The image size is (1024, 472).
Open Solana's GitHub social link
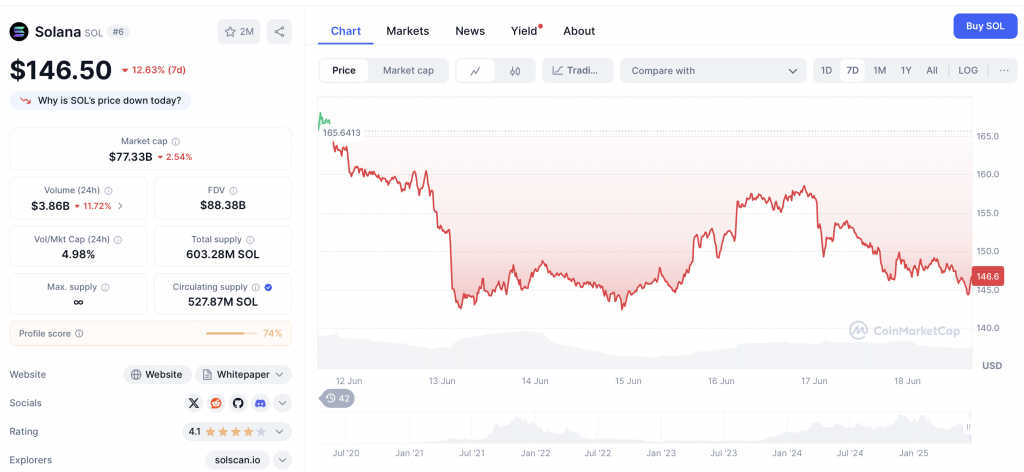238,403
